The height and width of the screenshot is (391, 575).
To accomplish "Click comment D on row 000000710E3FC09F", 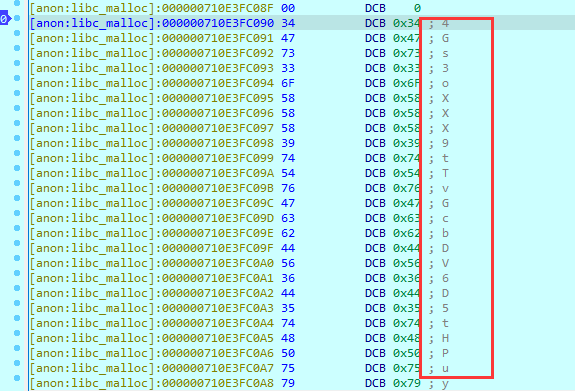I will tap(445, 248).
